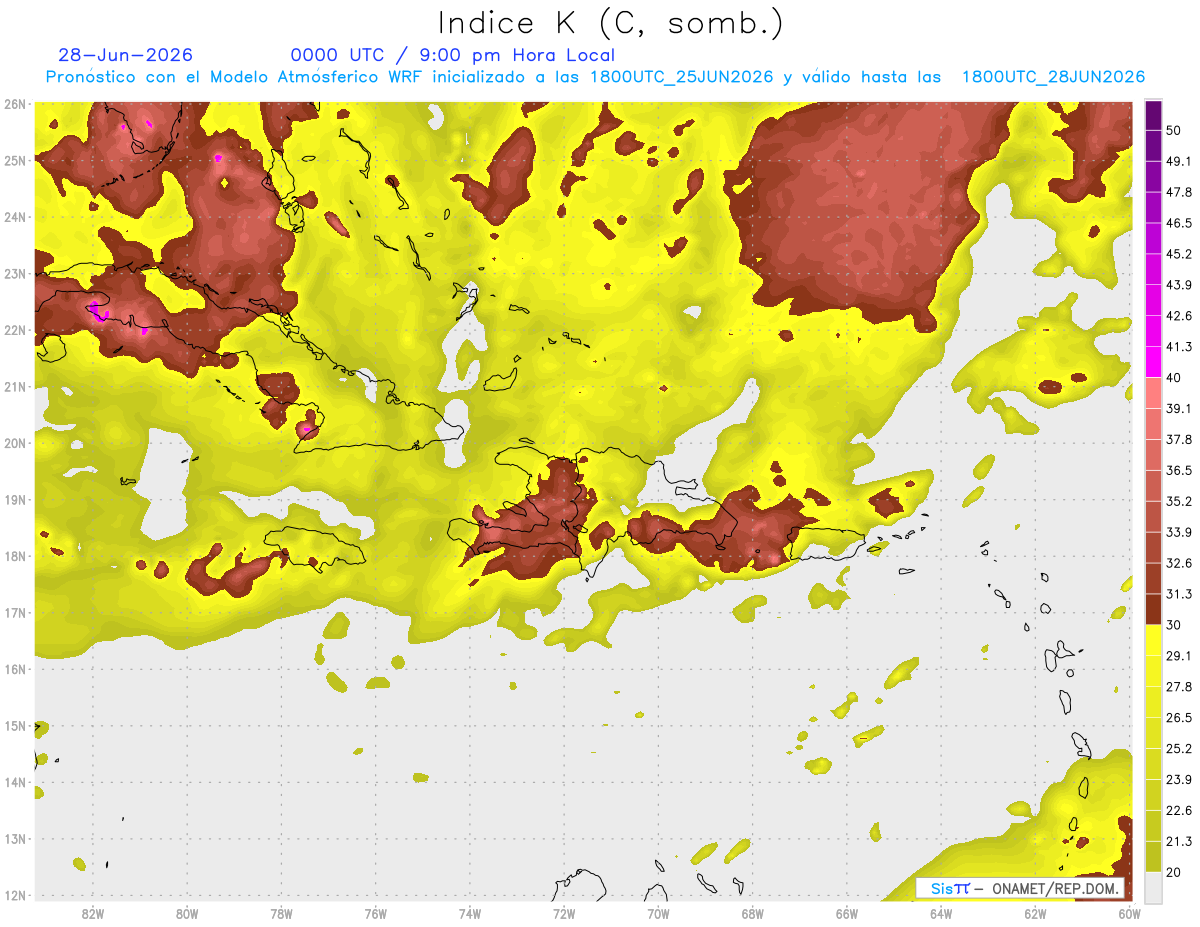Screen dimensions: 1200x927
Task: Click the latitude label "15N"
Action: pos(15,726)
